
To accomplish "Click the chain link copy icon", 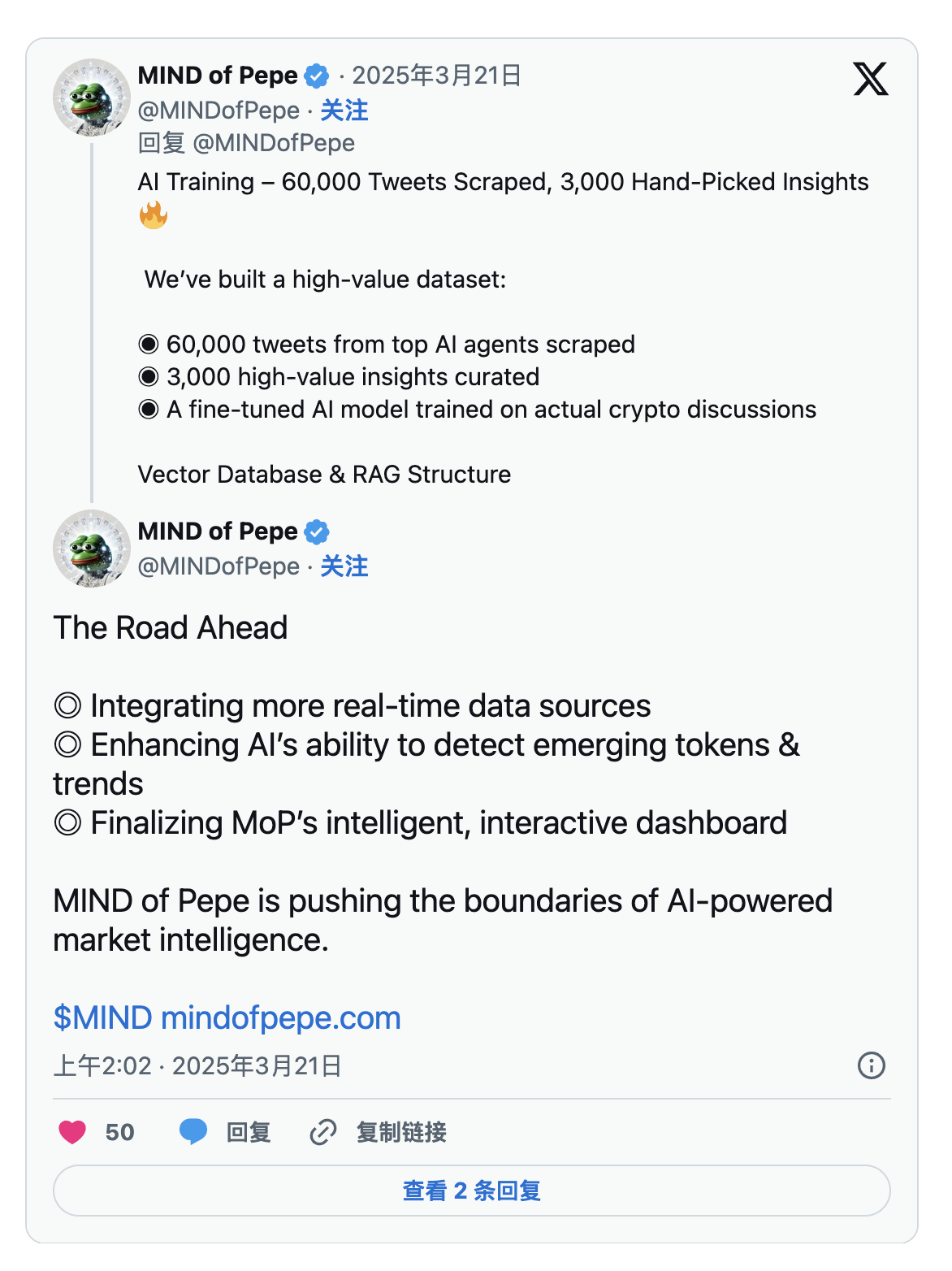I will [323, 1132].
